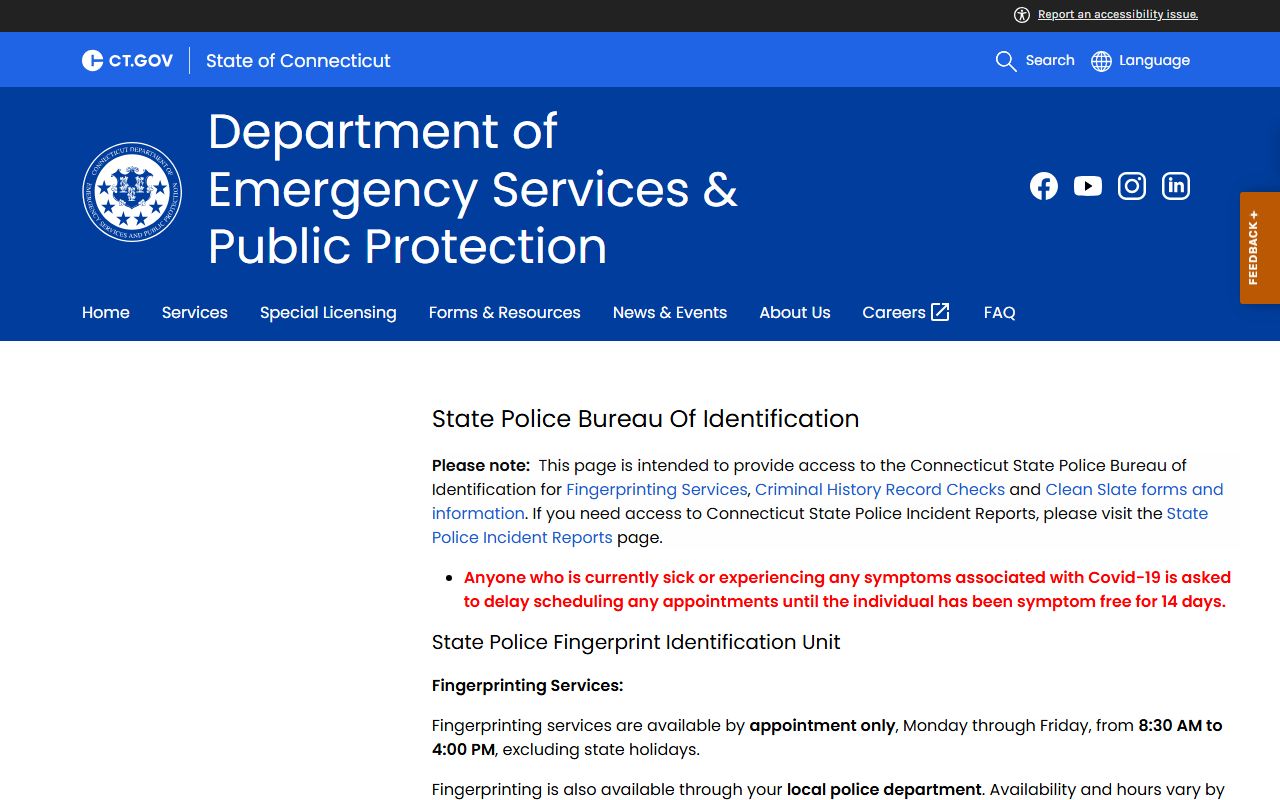Click the Language globe icon
Image resolution: width=1280 pixels, height=800 pixels.
[x=1101, y=61]
